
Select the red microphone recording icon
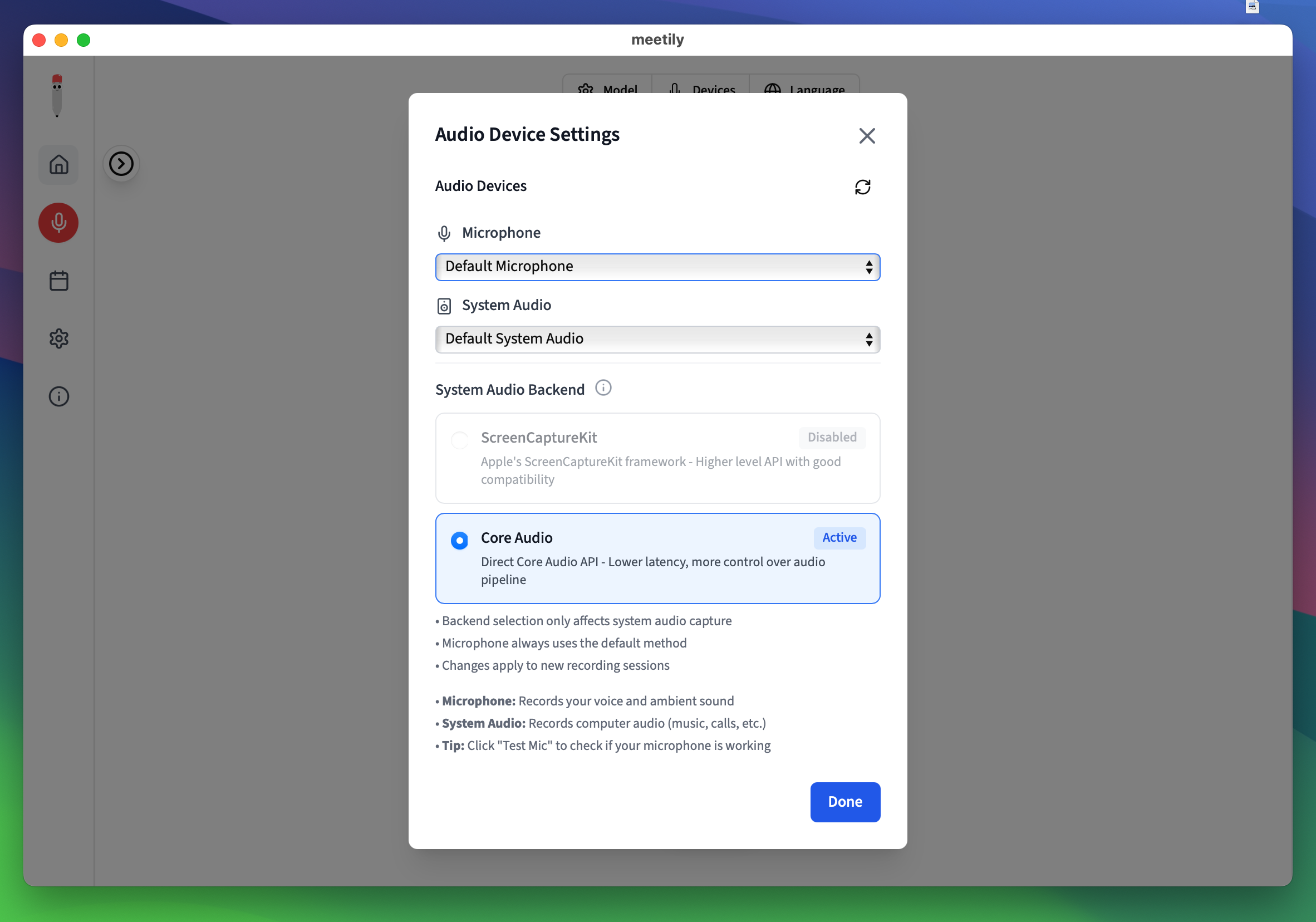click(58, 223)
